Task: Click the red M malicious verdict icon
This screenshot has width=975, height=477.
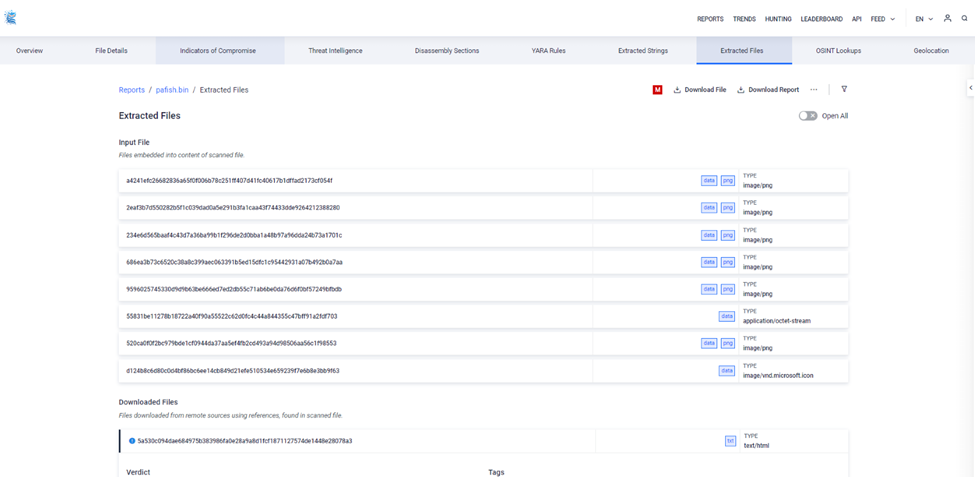Action: click(x=657, y=90)
